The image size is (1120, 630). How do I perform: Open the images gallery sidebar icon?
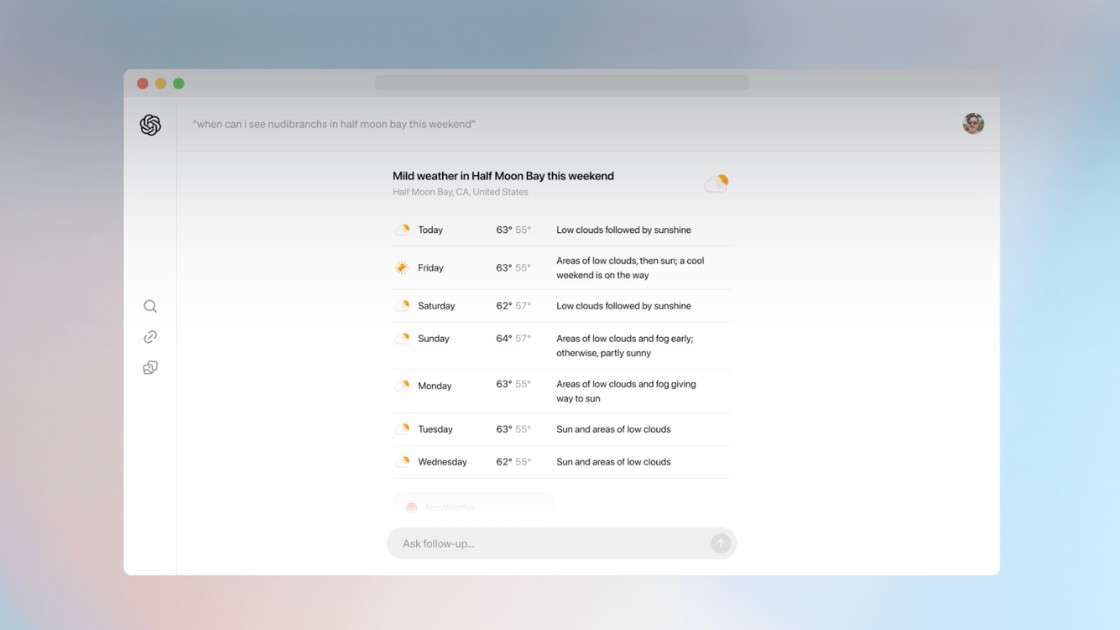[150, 368]
